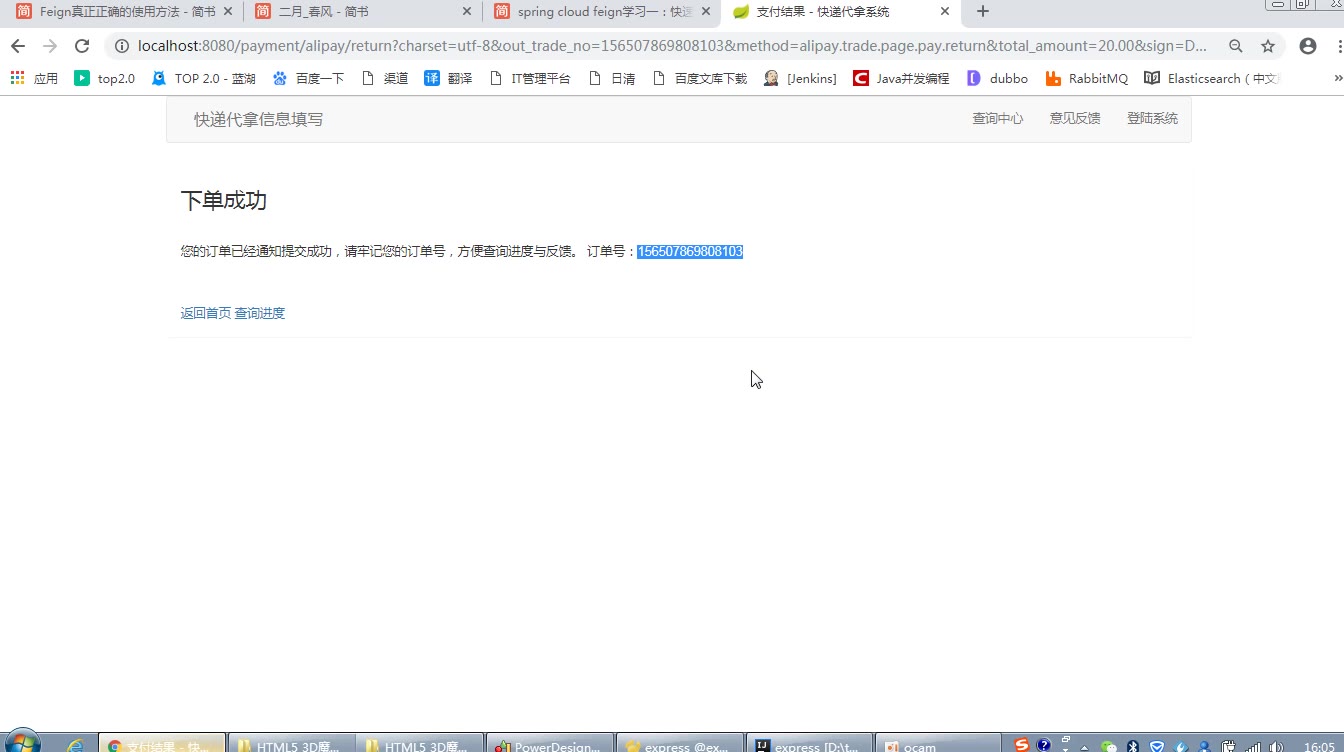
Task: Open 意见反馈 in the navbar
Action: coord(1074,118)
